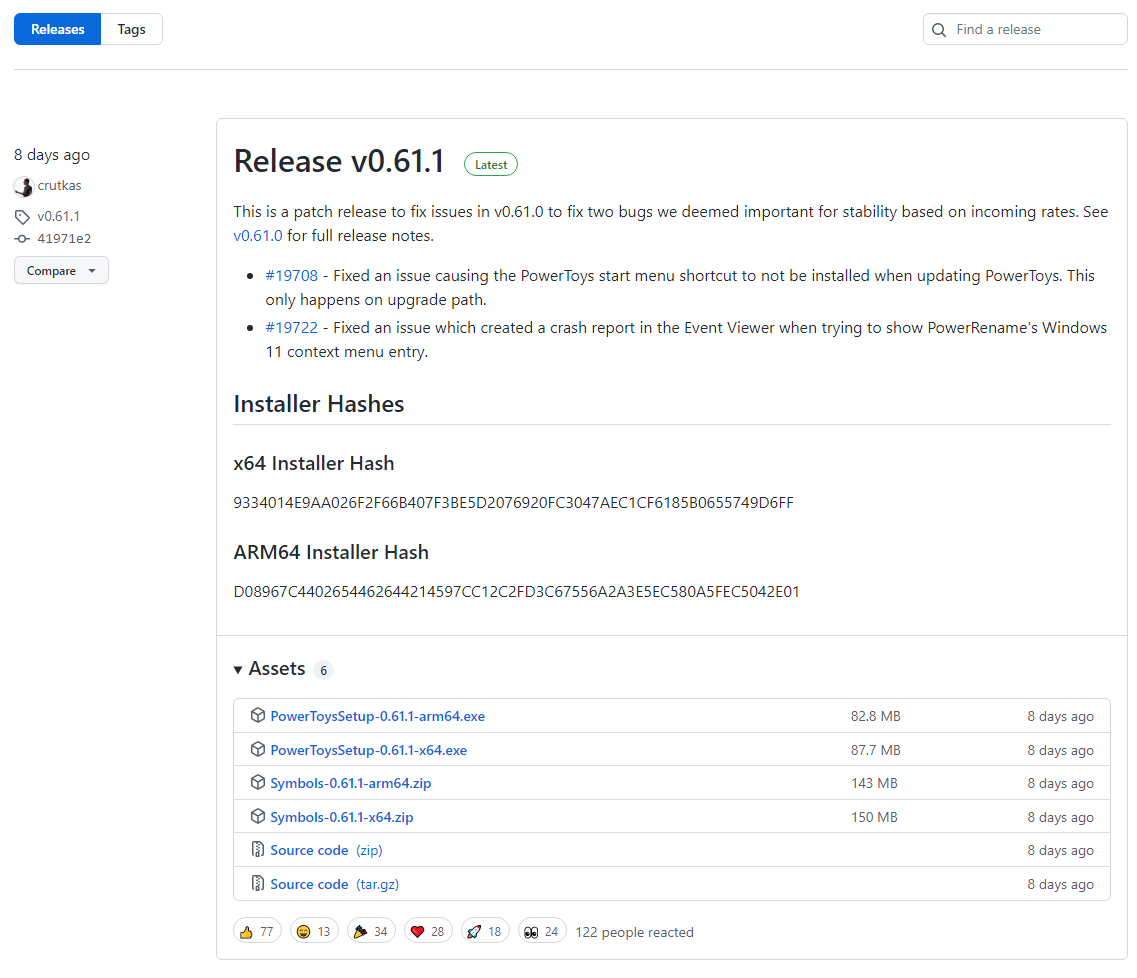Open the v0.61.1 tag link
The height and width of the screenshot is (978, 1137).
click(x=59, y=216)
